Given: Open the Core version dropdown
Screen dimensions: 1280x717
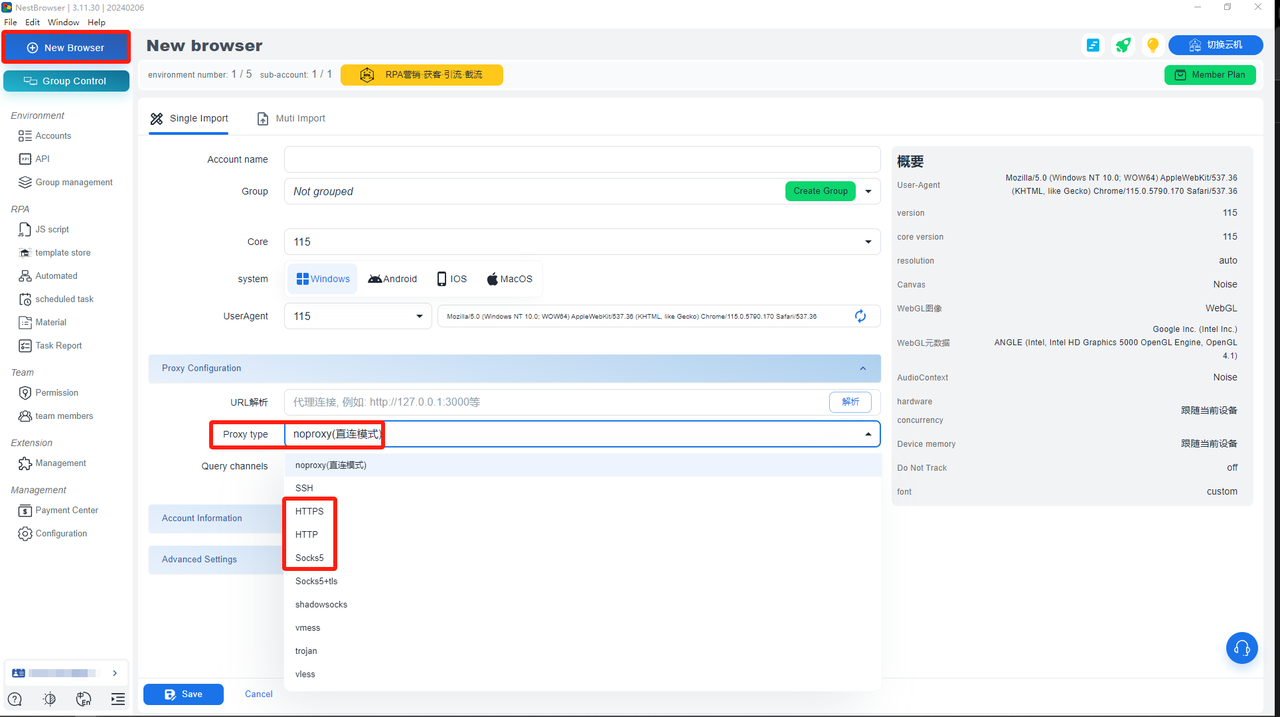Looking at the screenshot, I should coord(581,242).
